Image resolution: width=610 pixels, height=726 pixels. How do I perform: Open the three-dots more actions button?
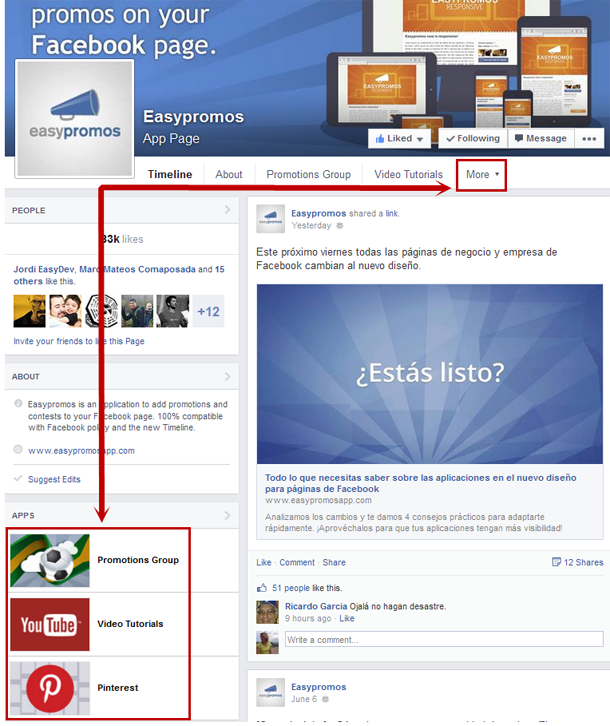[589, 138]
